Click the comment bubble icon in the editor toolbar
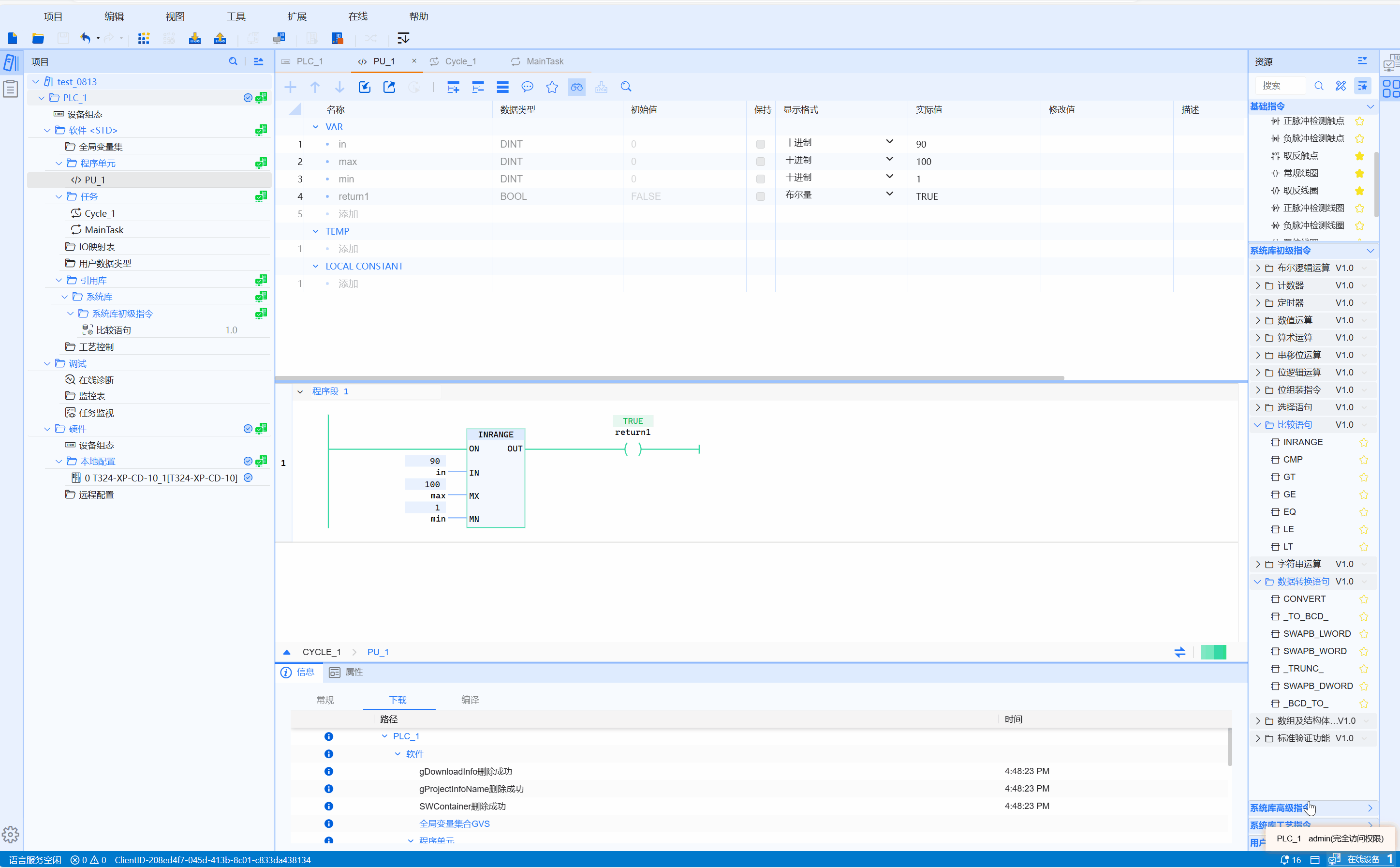 [527, 87]
